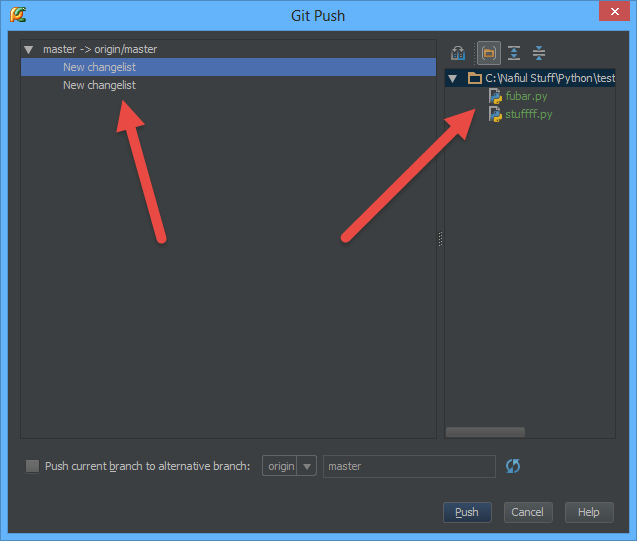637x541 pixels.
Task: Select fubar.py in file tree
Action: pos(526,96)
